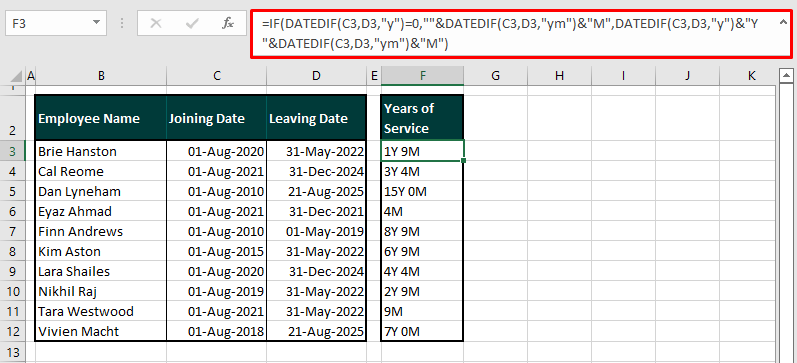Screen dimensions: 797x363
Task: Select the cell containing Kim Aston
Action: (x=101, y=252)
